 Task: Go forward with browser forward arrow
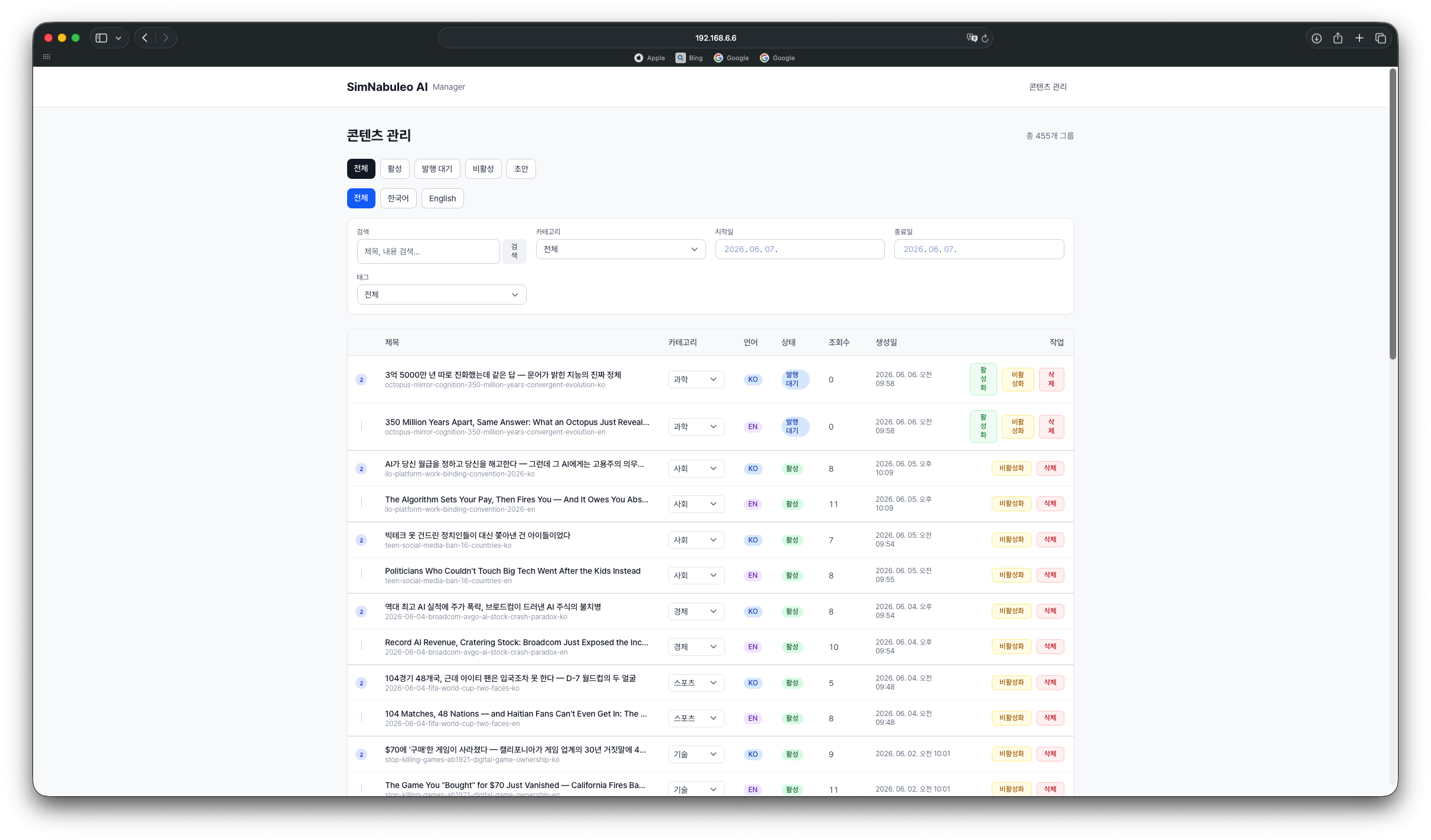tap(166, 38)
